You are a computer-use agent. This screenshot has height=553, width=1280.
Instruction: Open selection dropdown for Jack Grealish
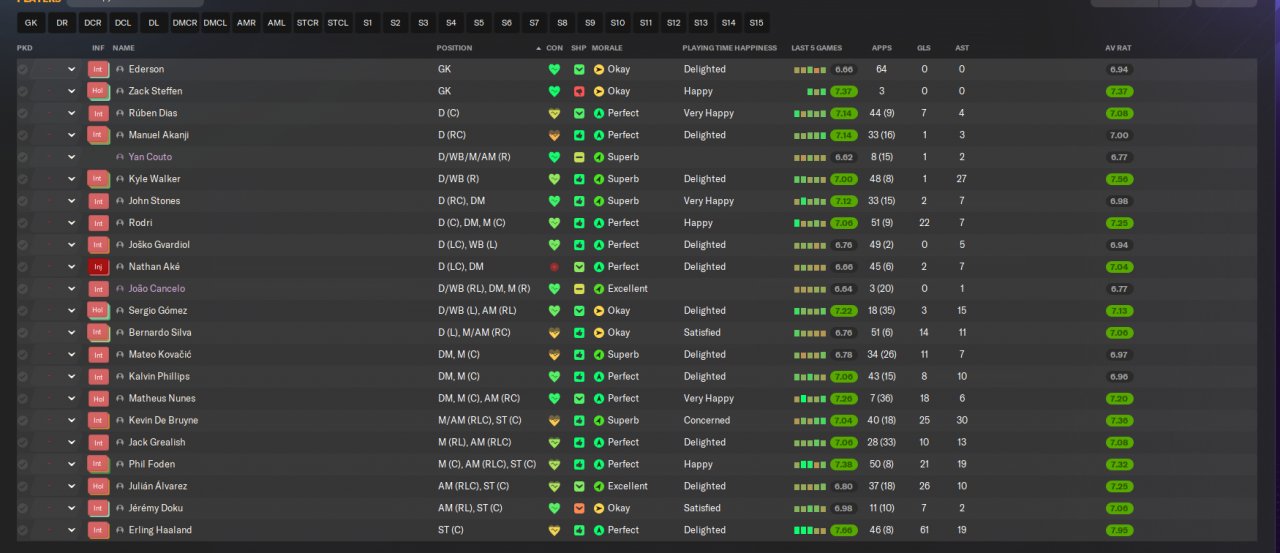click(71, 442)
